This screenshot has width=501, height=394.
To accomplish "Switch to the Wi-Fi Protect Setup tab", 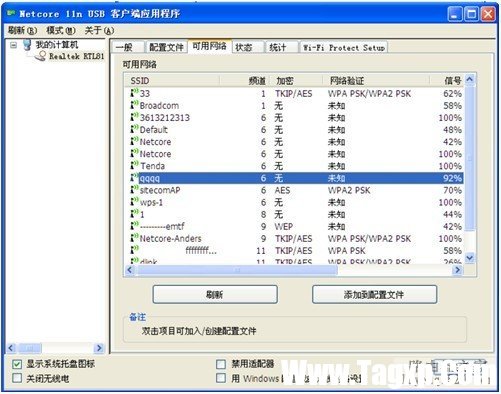I will 344,47.
